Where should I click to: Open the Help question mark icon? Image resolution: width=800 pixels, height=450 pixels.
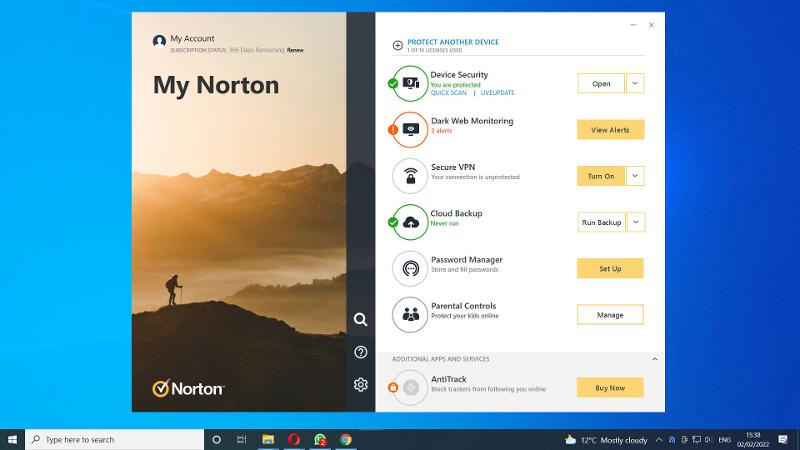[361, 352]
